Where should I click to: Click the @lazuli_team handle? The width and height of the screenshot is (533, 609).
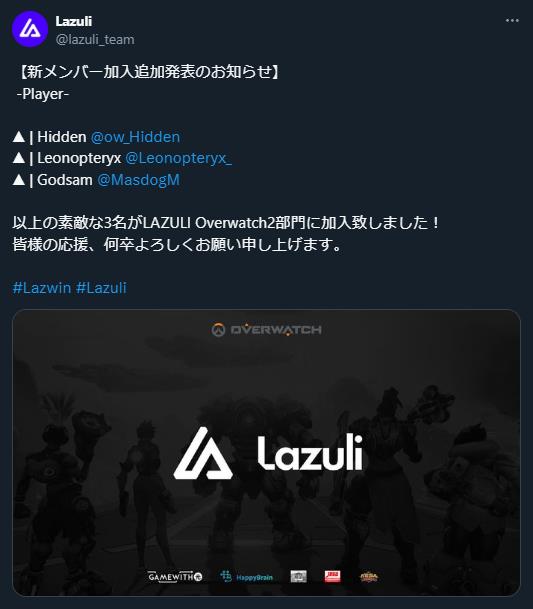tap(95, 40)
